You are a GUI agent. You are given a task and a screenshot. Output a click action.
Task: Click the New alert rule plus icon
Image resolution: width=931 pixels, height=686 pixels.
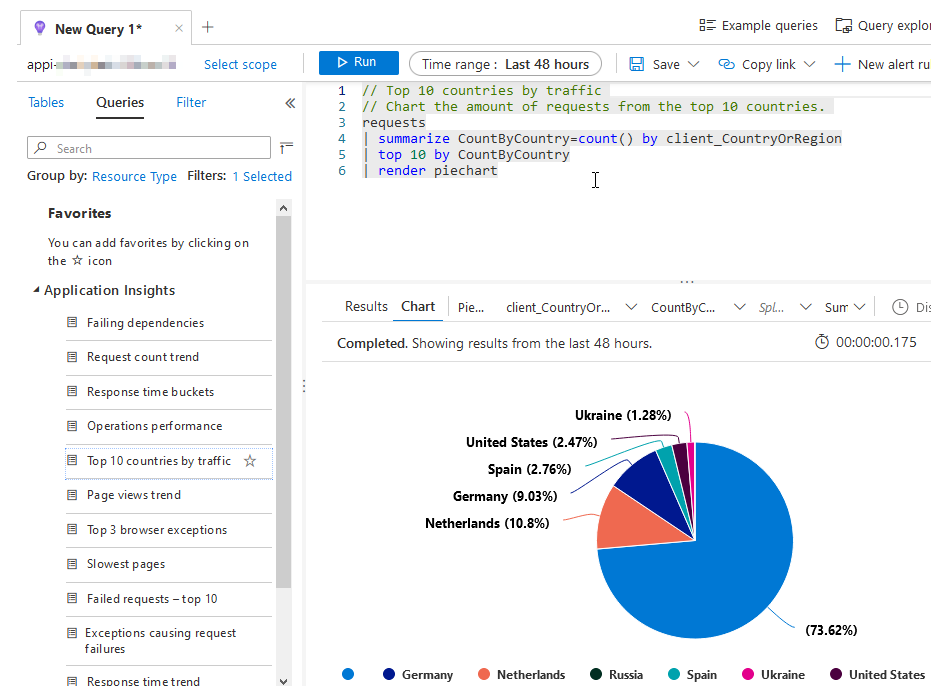(842, 64)
